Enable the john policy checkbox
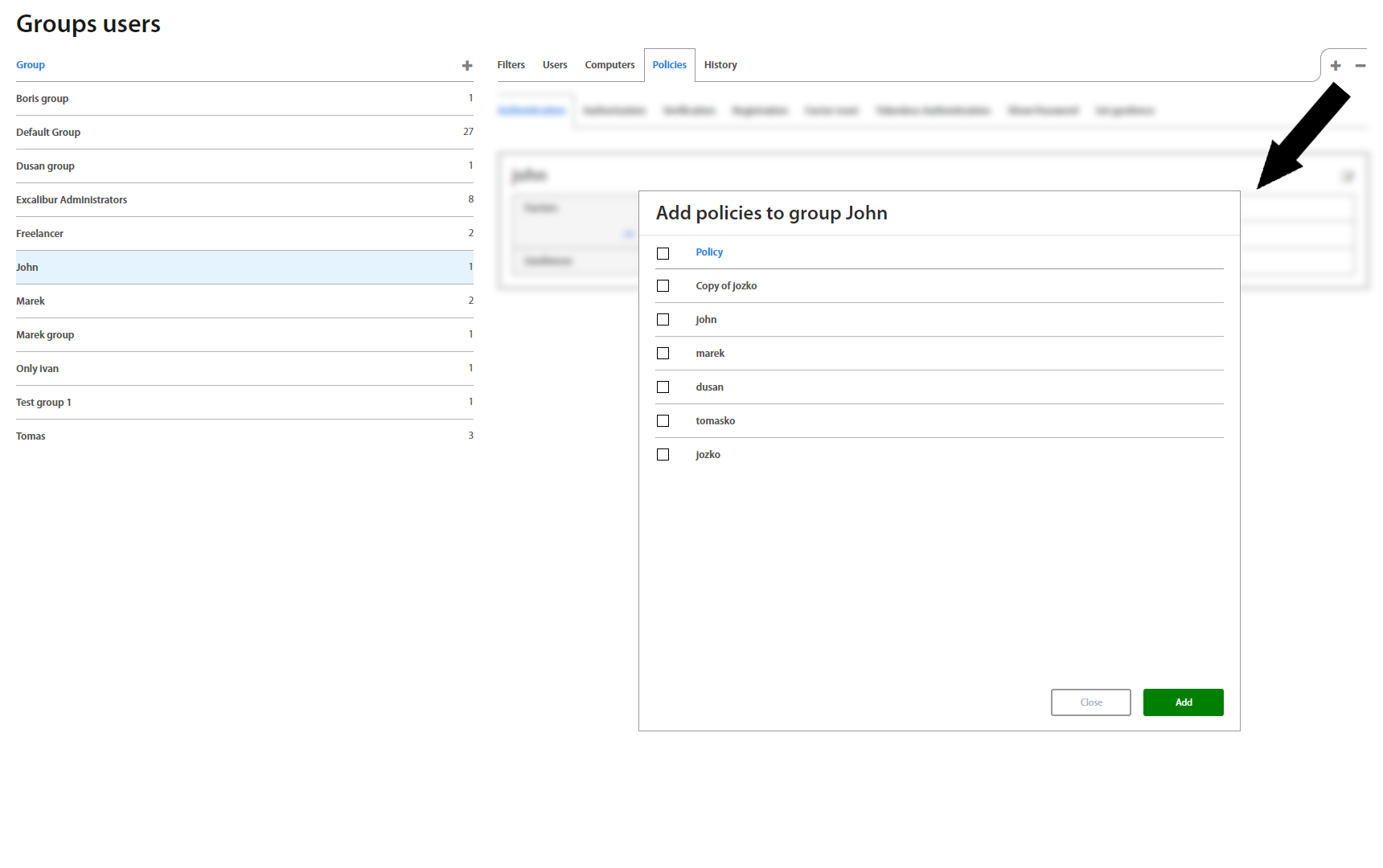 pos(663,320)
